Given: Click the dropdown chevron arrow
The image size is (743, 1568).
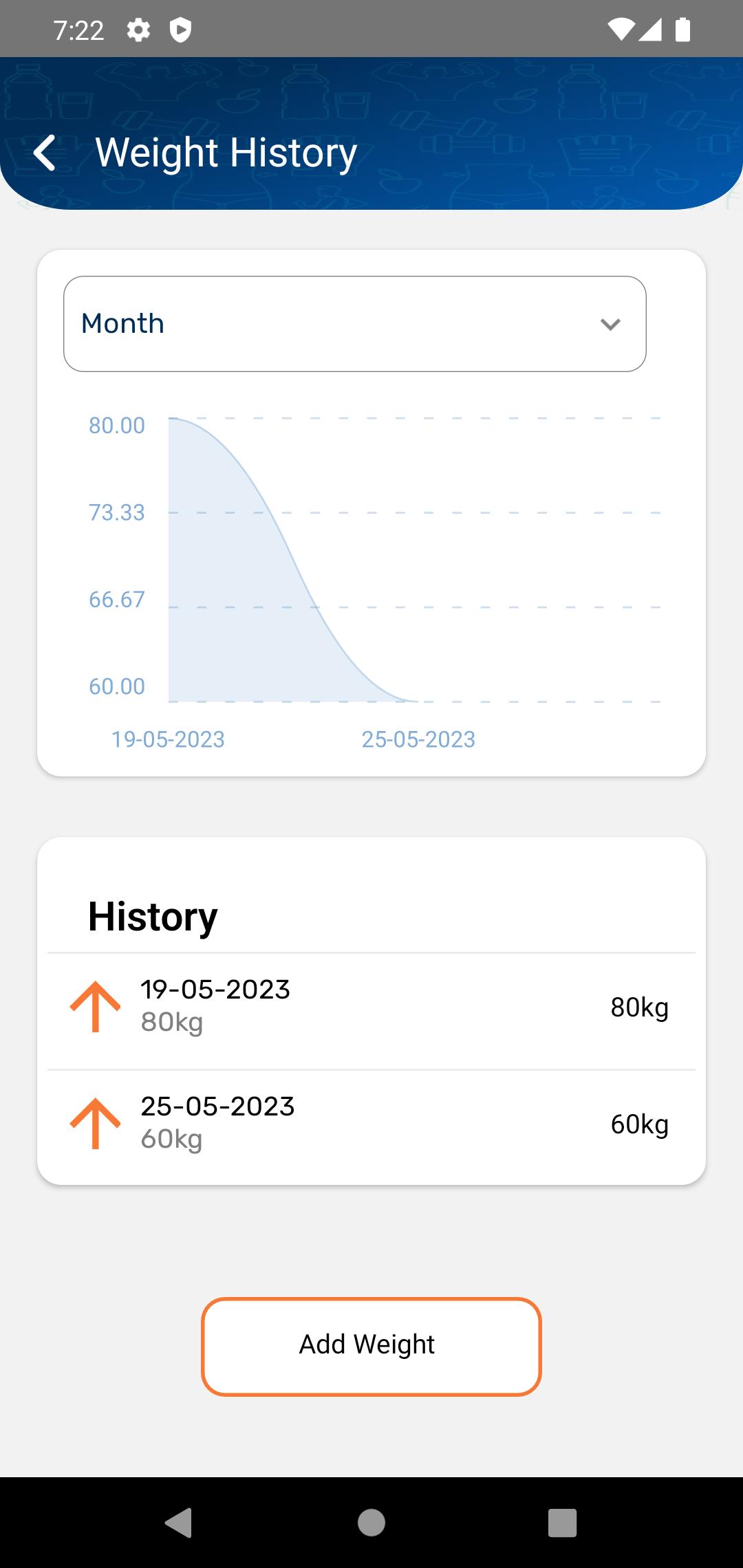Looking at the screenshot, I should [610, 324].
